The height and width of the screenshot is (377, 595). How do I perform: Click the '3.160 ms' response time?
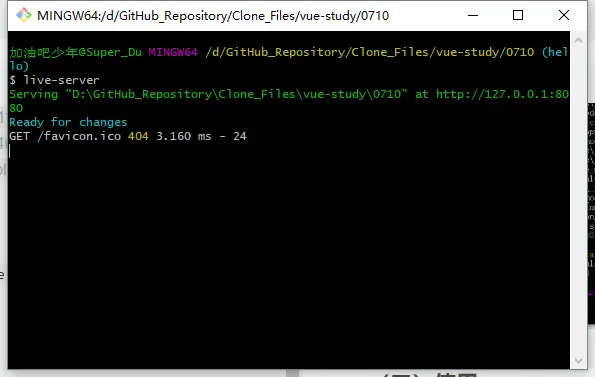pos(184,136)
